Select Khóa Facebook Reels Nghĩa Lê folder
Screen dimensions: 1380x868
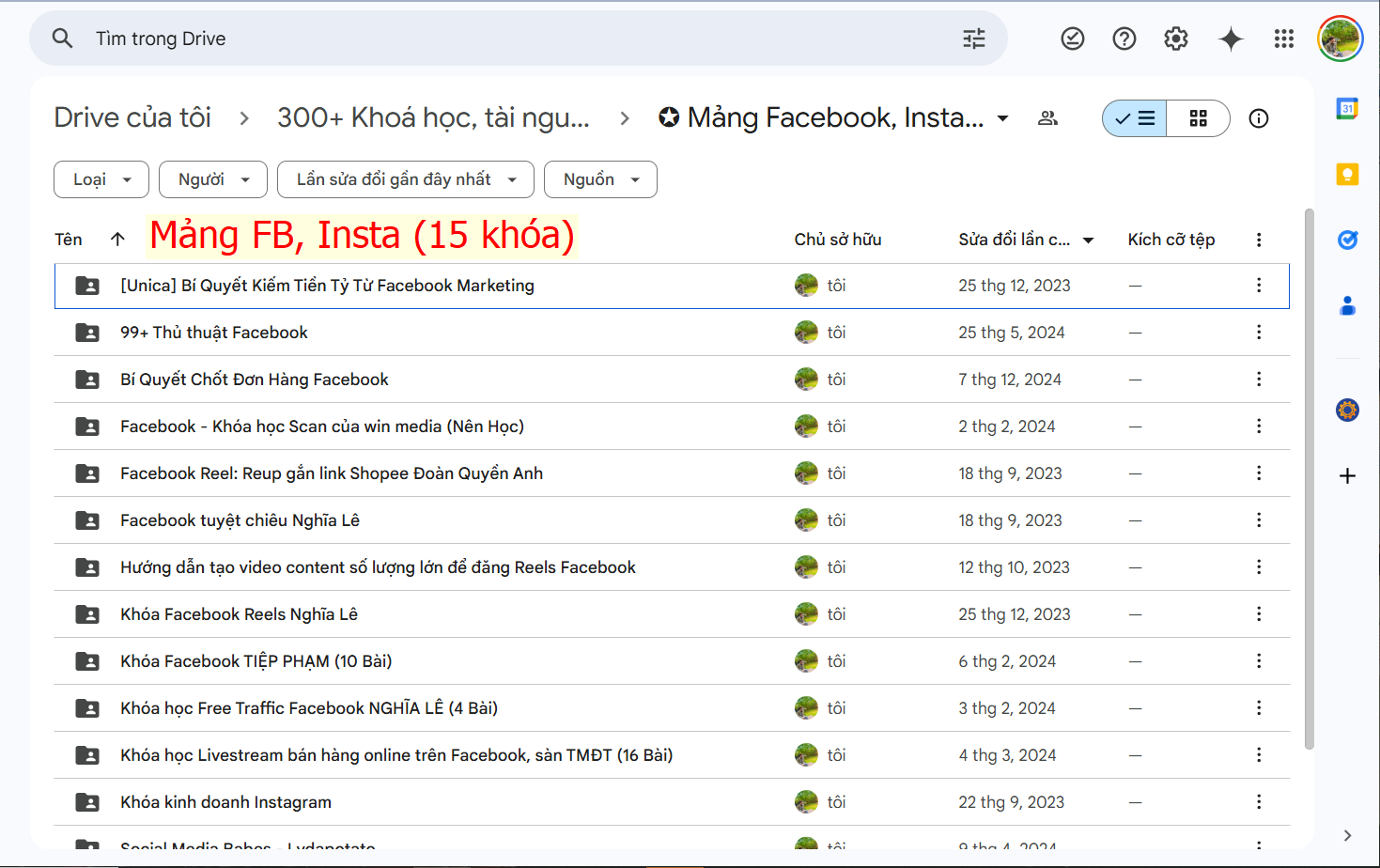(x=672, y=614)
